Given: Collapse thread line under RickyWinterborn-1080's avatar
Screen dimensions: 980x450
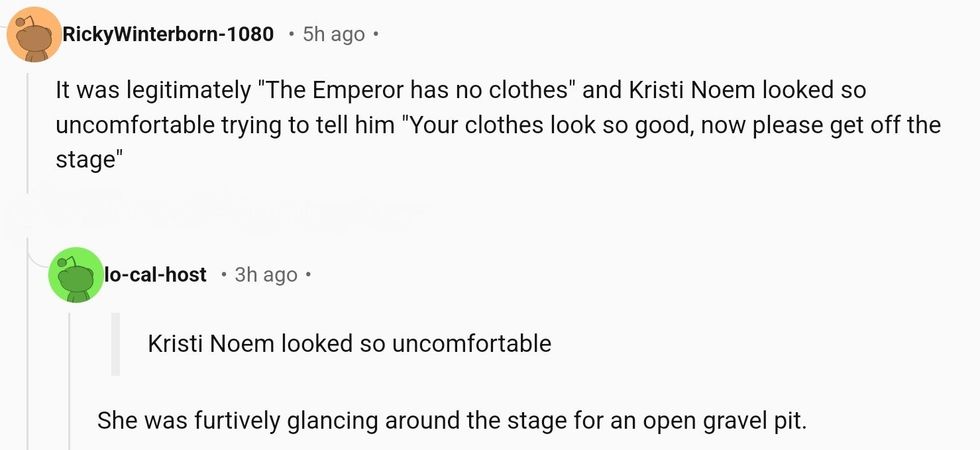Looking at the screenshot, I should click(28, 130).
